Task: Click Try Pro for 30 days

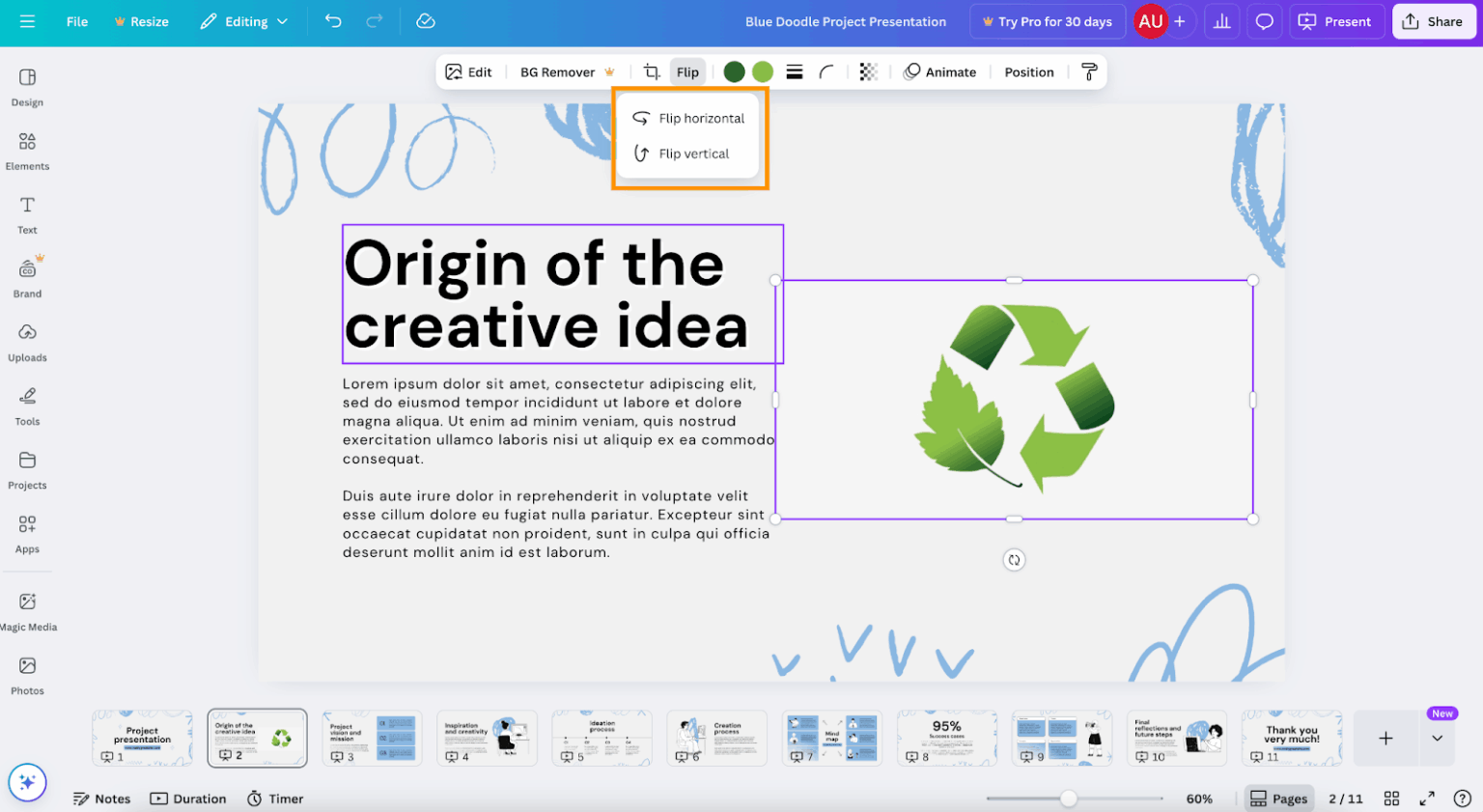Action: [x=1048, y=20]
